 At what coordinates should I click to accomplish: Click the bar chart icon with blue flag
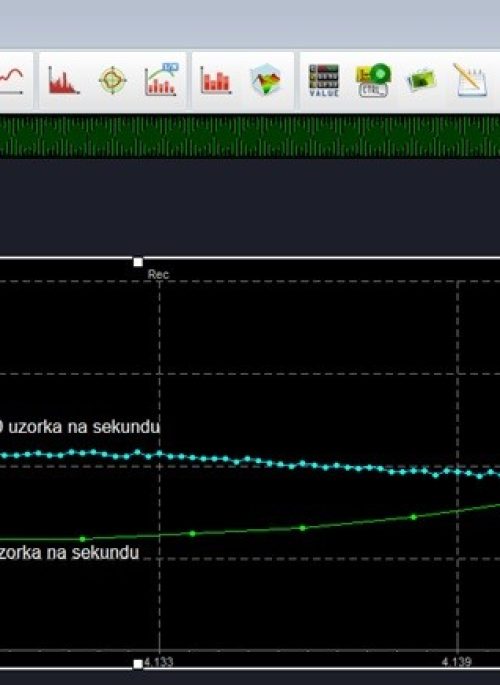point(162,80)
